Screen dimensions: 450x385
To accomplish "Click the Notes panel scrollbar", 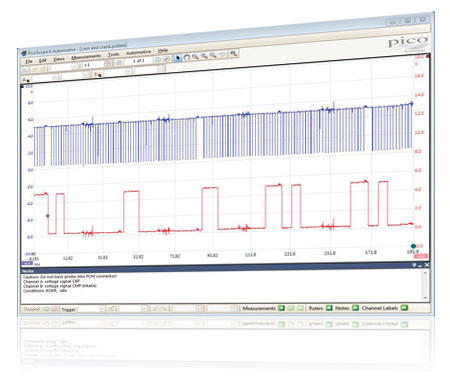I will pos(425,285).
